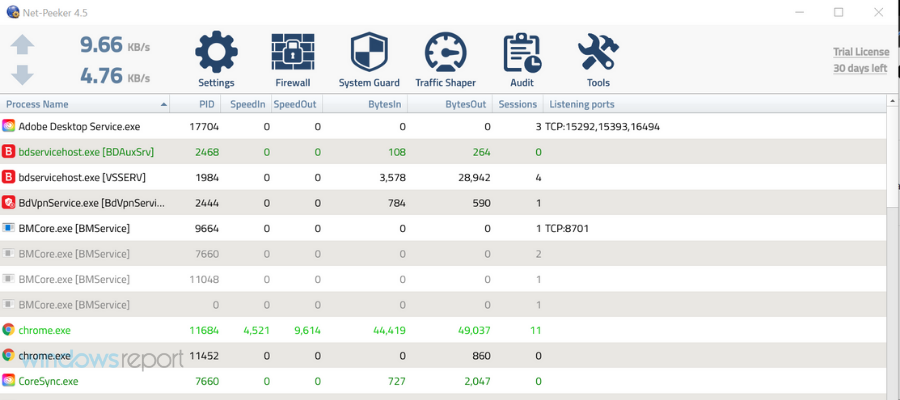
Task: Sort by the PID column header
Action: [x=196, y=104]
